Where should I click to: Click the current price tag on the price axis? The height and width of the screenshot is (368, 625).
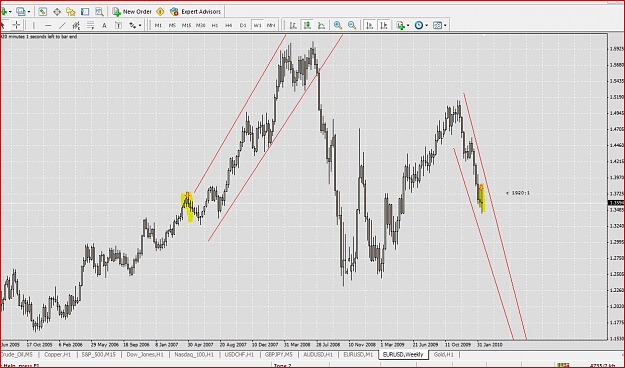(616, 203)
